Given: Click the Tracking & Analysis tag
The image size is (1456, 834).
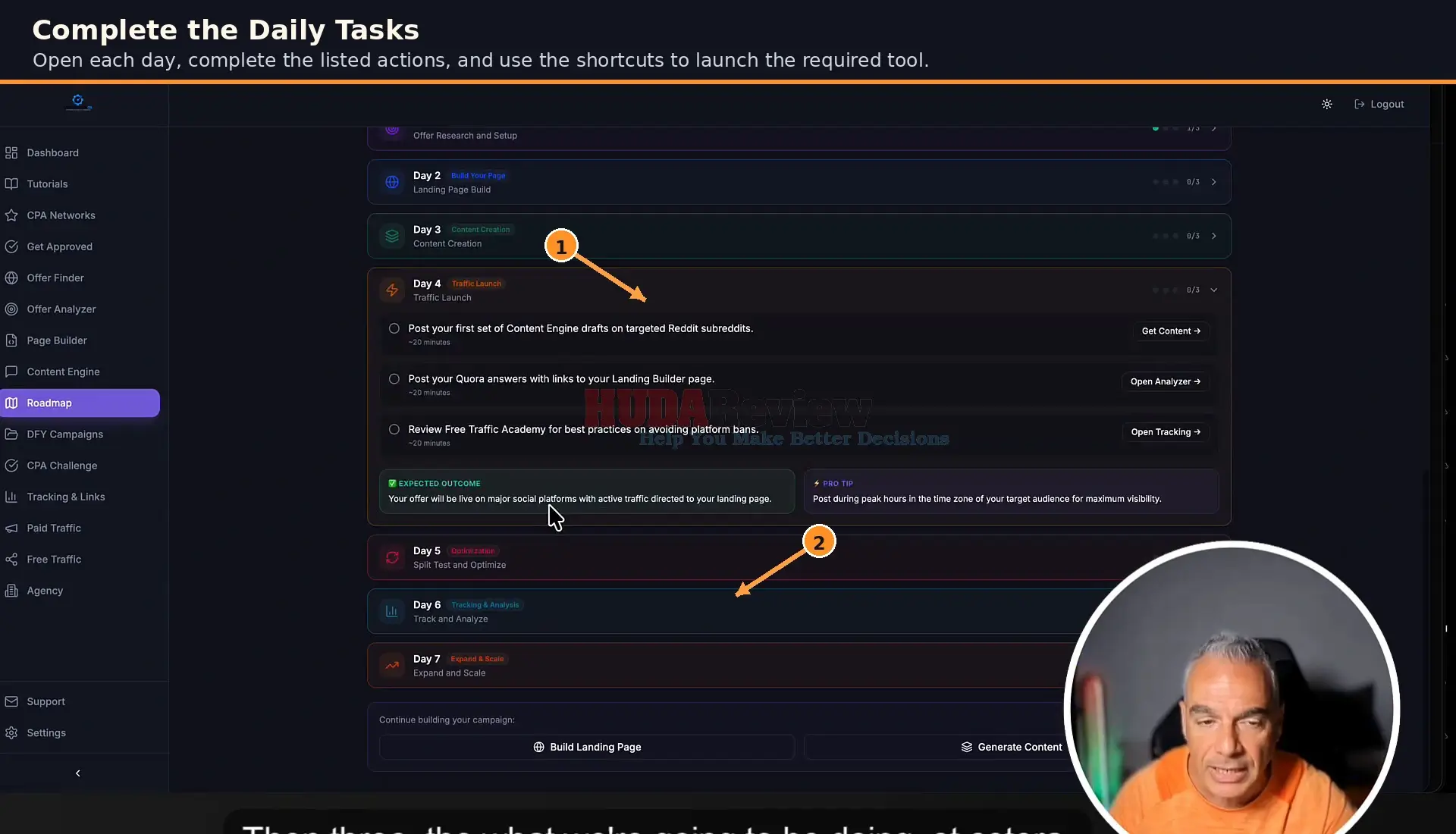Looking at the screenshot, I should coord(485,605).
